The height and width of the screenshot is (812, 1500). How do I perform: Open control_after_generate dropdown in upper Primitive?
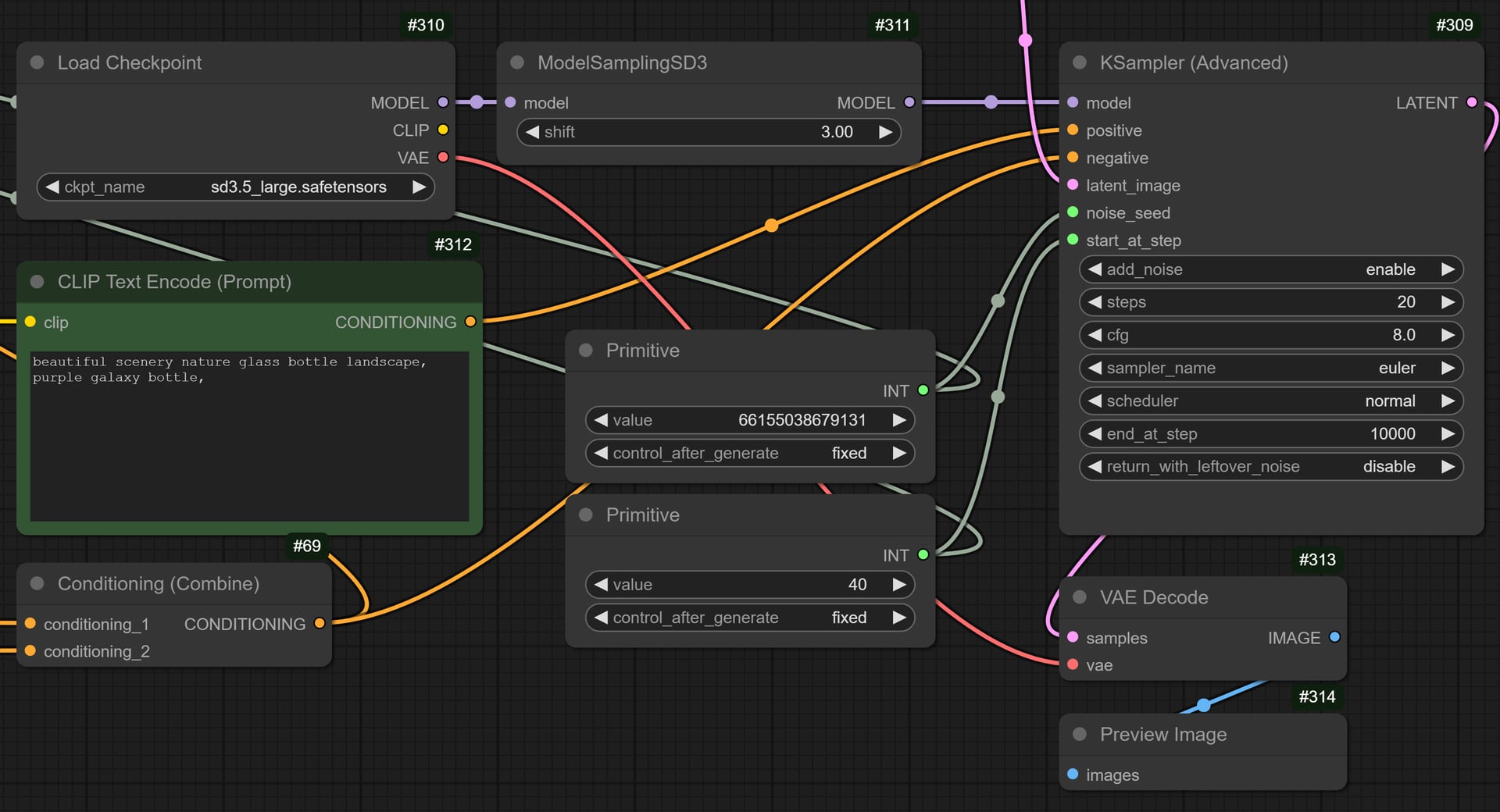point(750,454)
